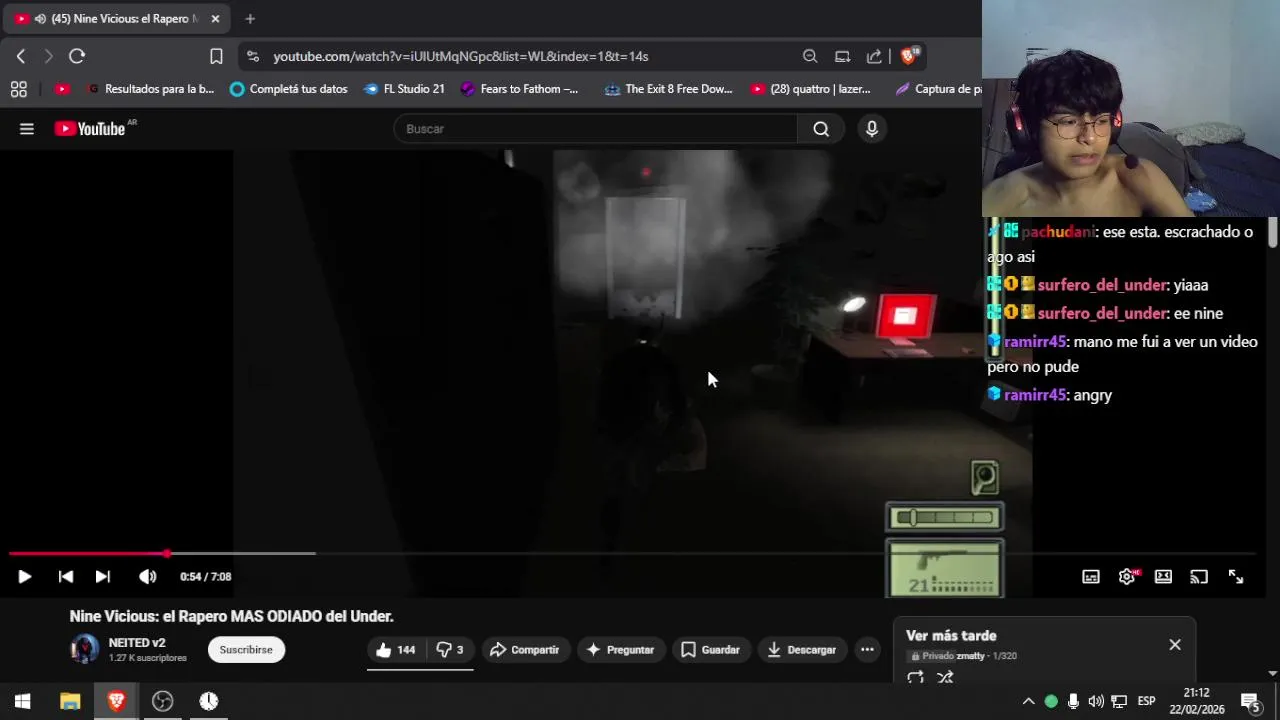The width and height of the screenshot is (1280, 720).
Task: Subscribe to NEITED v2 channel
Action: coord(246,650)
